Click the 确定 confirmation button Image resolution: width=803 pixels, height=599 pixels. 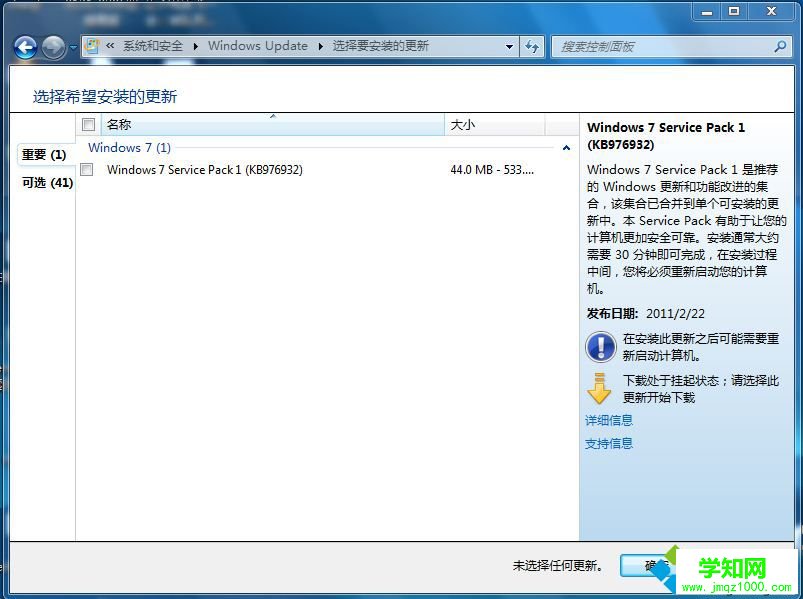click(651, 565)
